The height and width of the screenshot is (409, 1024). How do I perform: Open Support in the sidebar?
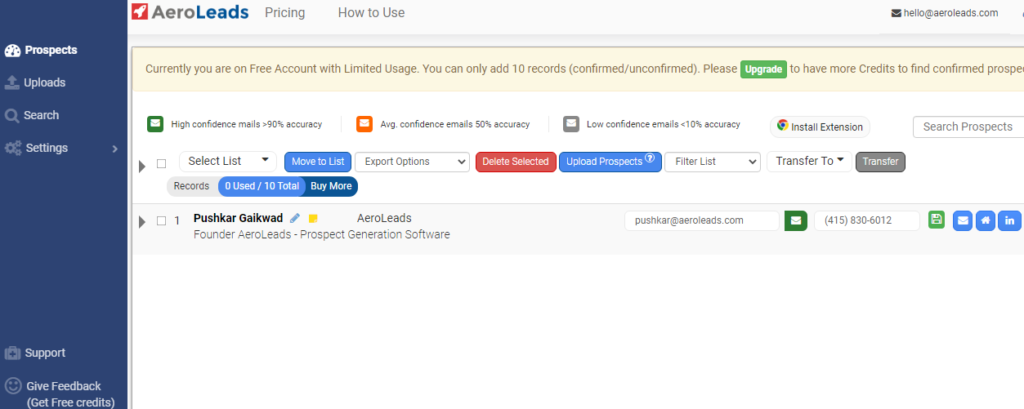coord(35,353)
